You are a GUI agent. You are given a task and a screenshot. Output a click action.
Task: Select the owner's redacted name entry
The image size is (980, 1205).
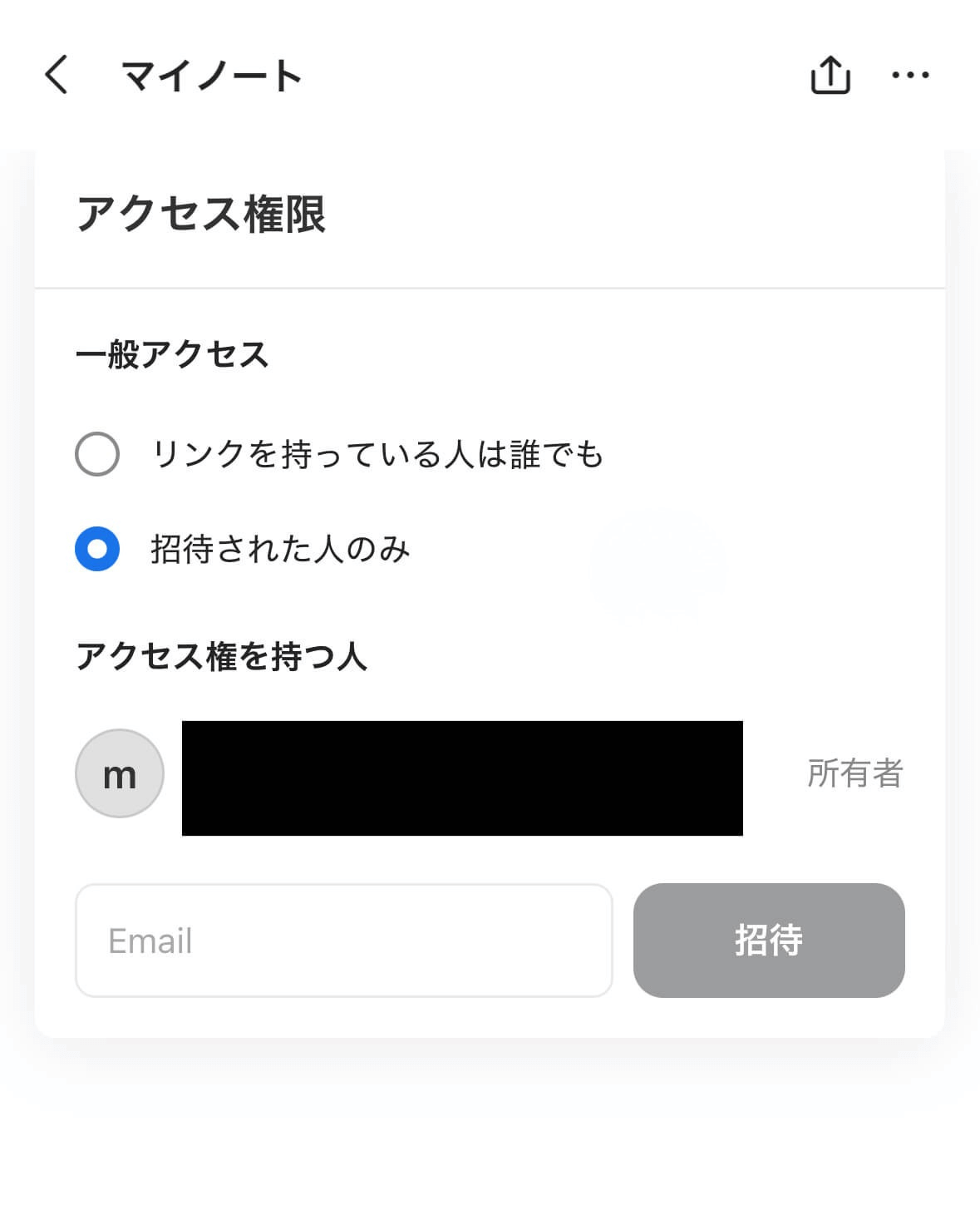click(x=462, y=778)
